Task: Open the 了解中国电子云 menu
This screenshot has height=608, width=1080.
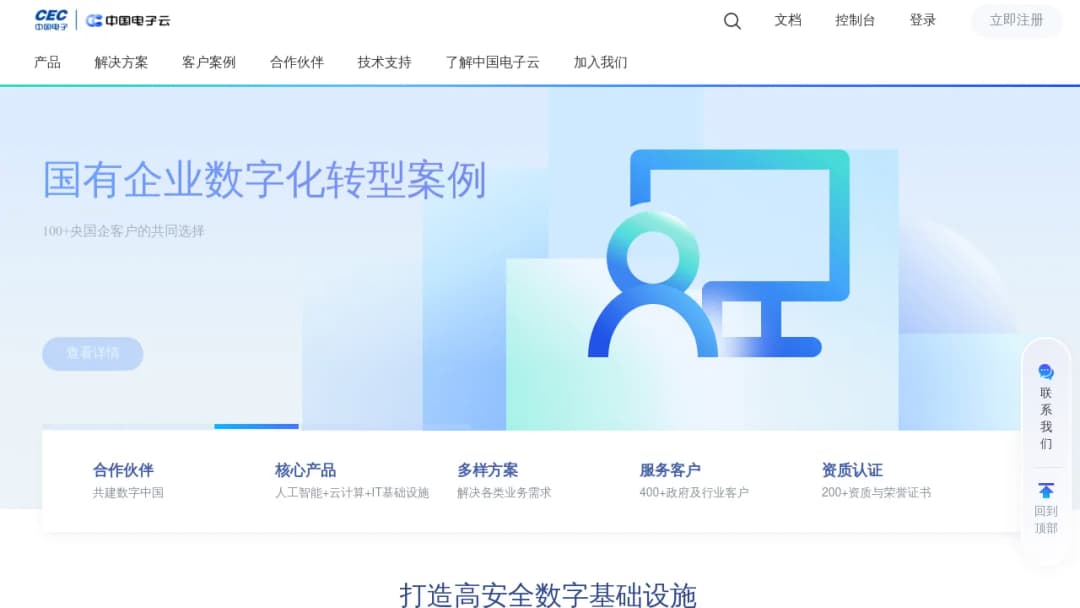Action: click(492, 63)
